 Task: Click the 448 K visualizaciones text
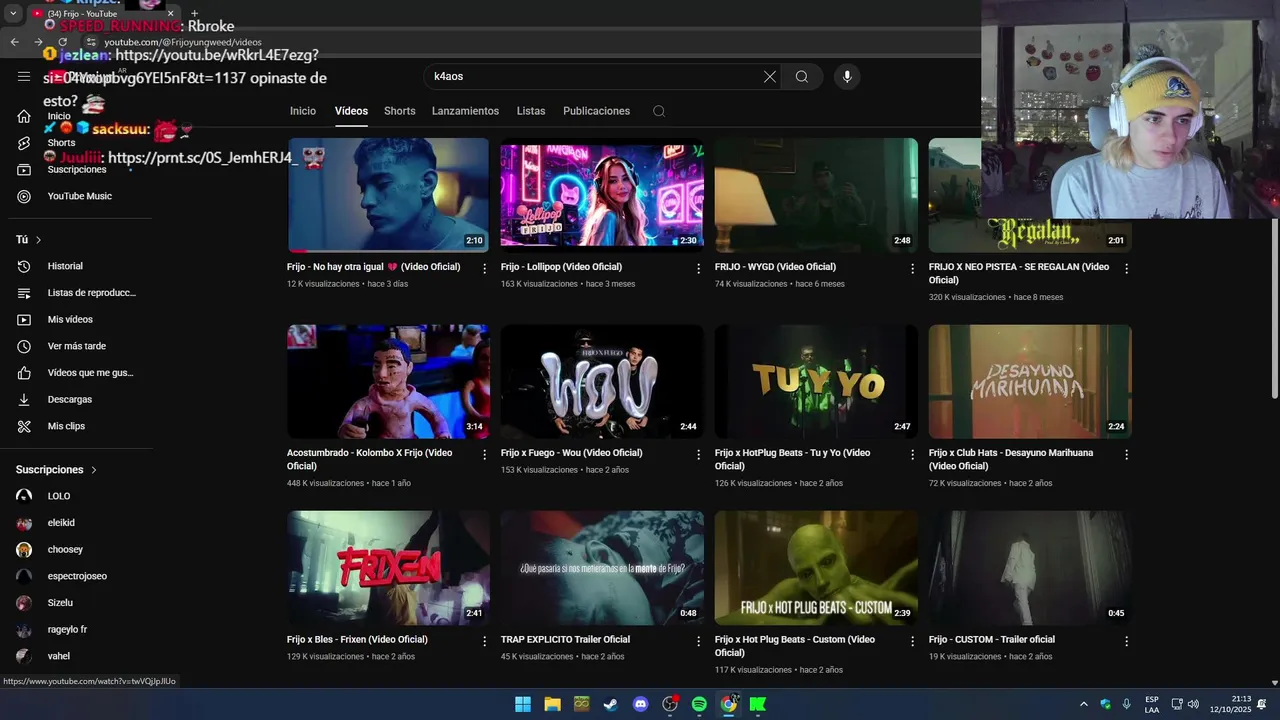click(x=325, y=483)
